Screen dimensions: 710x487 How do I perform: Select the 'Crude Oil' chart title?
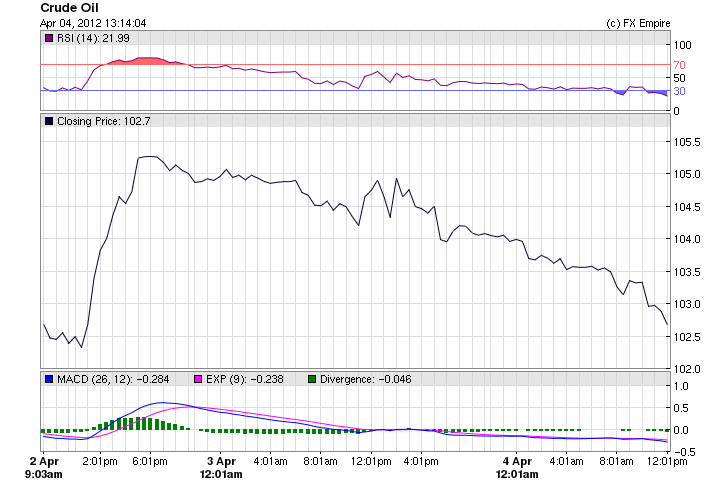tap(69, 8)
